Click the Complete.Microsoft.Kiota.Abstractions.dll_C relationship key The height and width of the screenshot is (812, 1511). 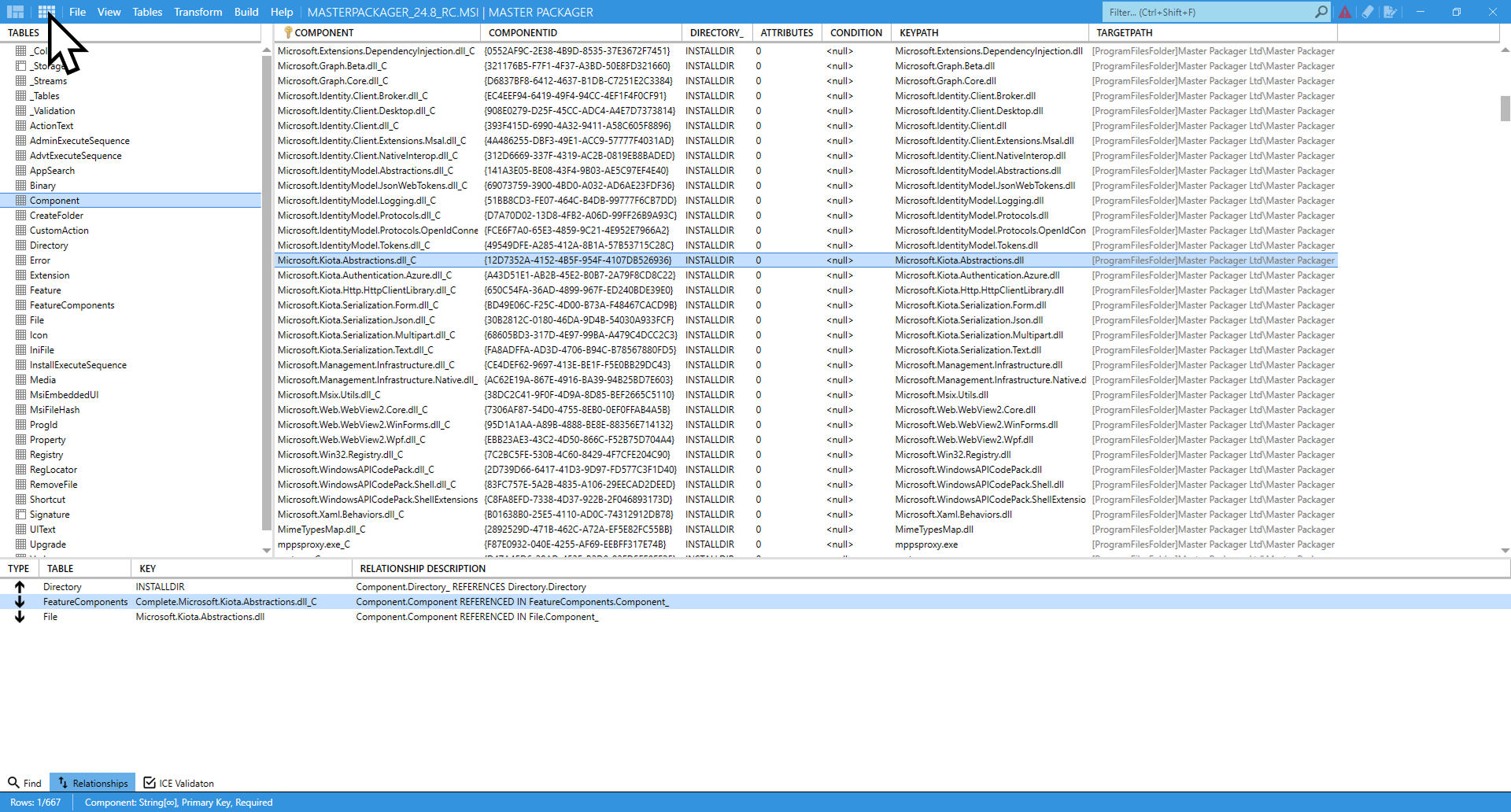click(x=226, y=602)
